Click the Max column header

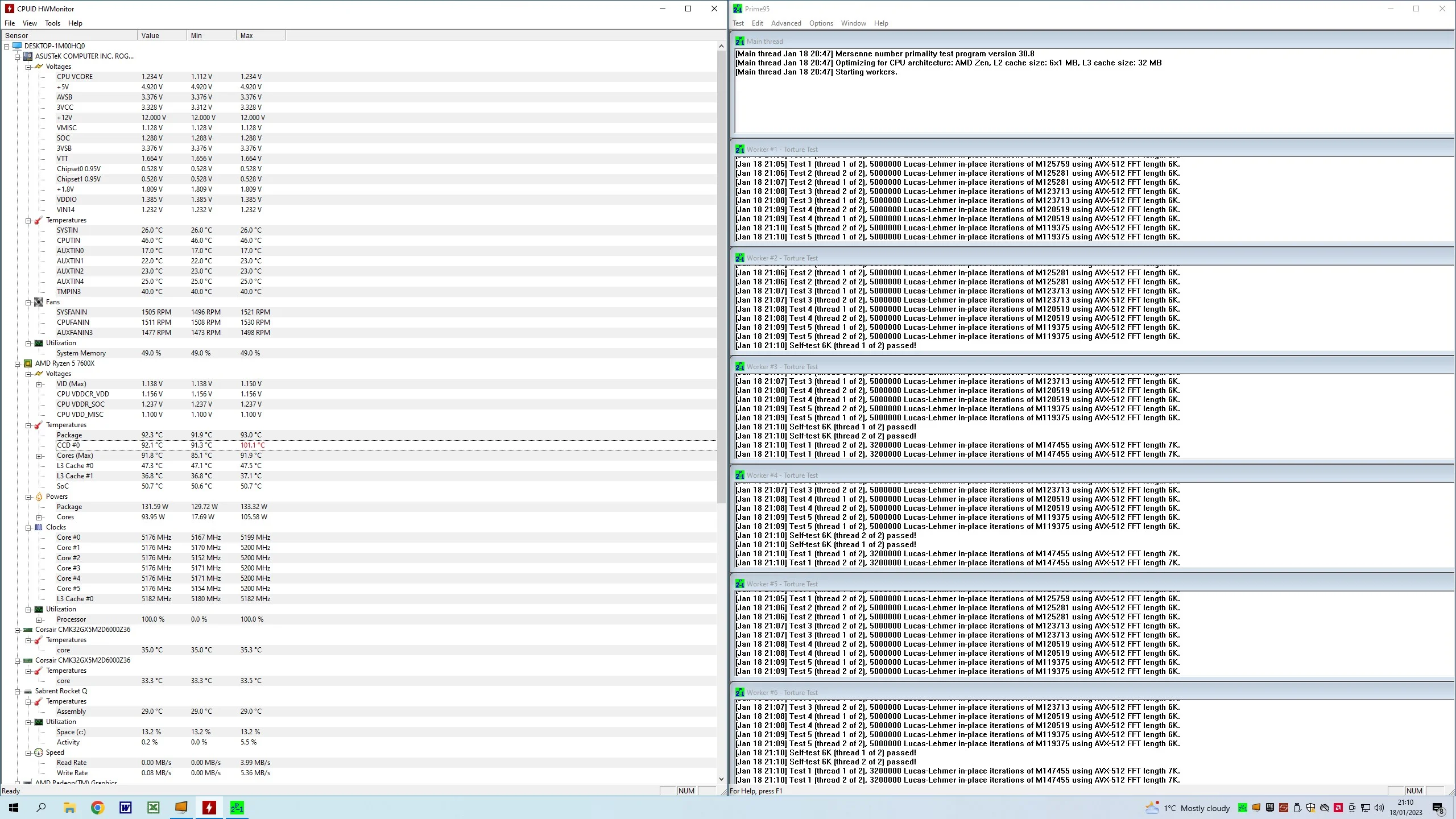(260, 35)
